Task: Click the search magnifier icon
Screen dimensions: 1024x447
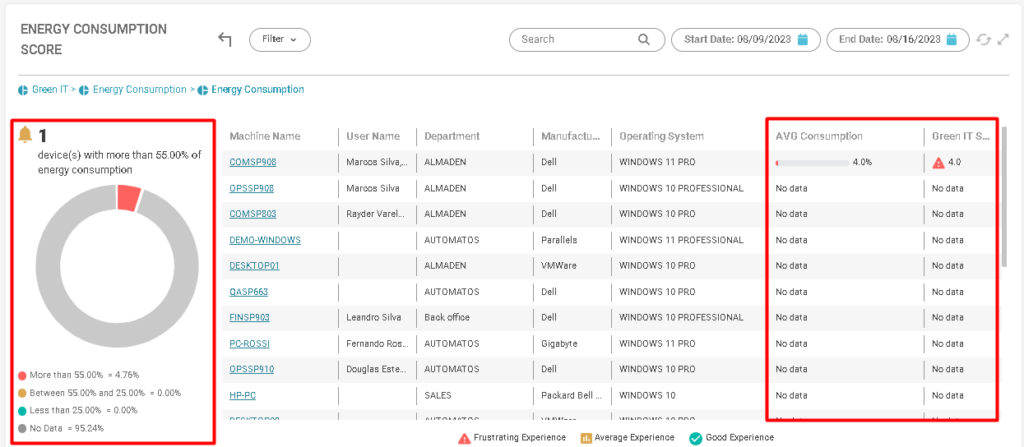Action: coord(644,40)
